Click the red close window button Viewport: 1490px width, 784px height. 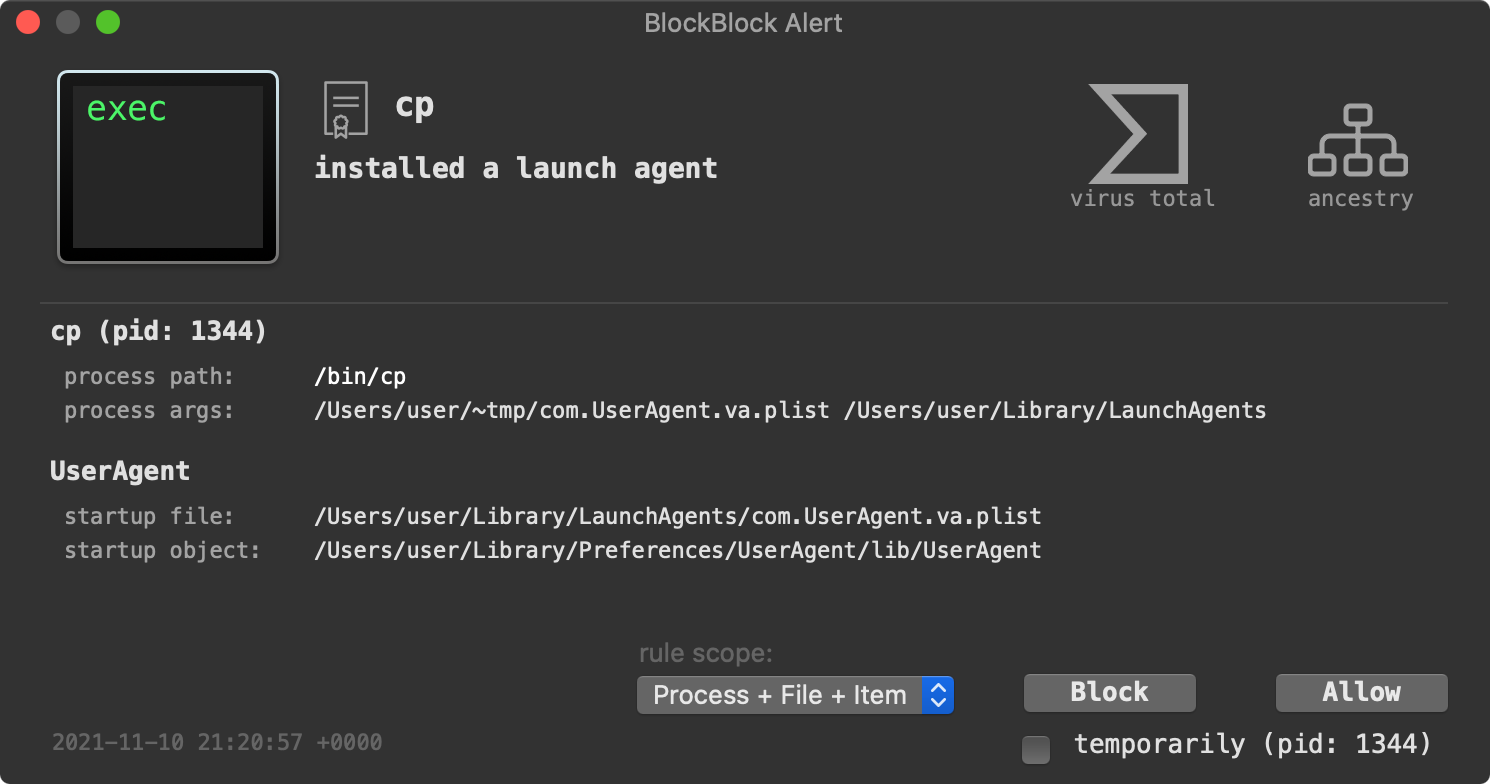point(28,22)
